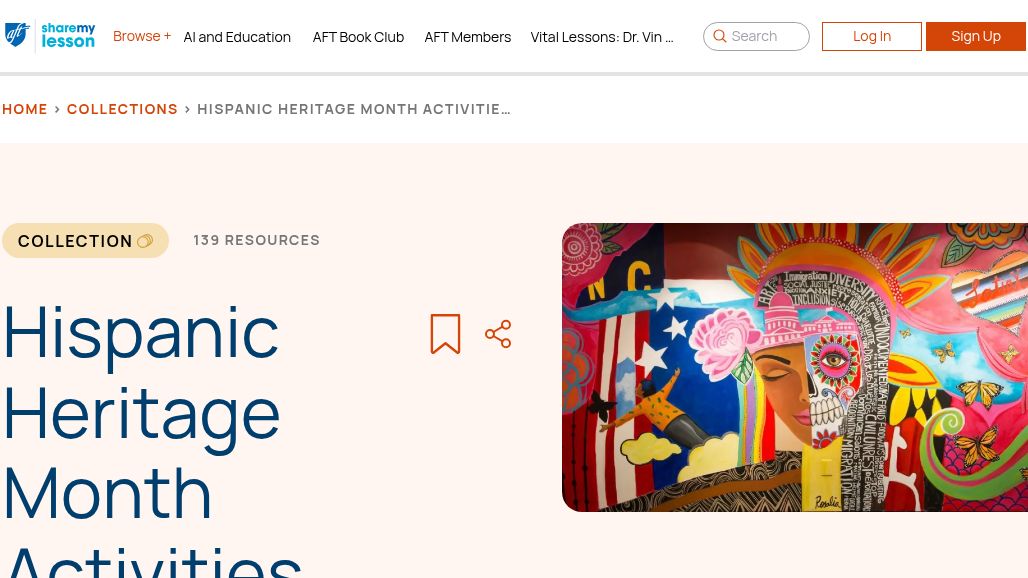This screenshot has width=1028, height=578.
Task: Bookmark this Hispanic Heritage collection
Action: [x=445, y=334]
